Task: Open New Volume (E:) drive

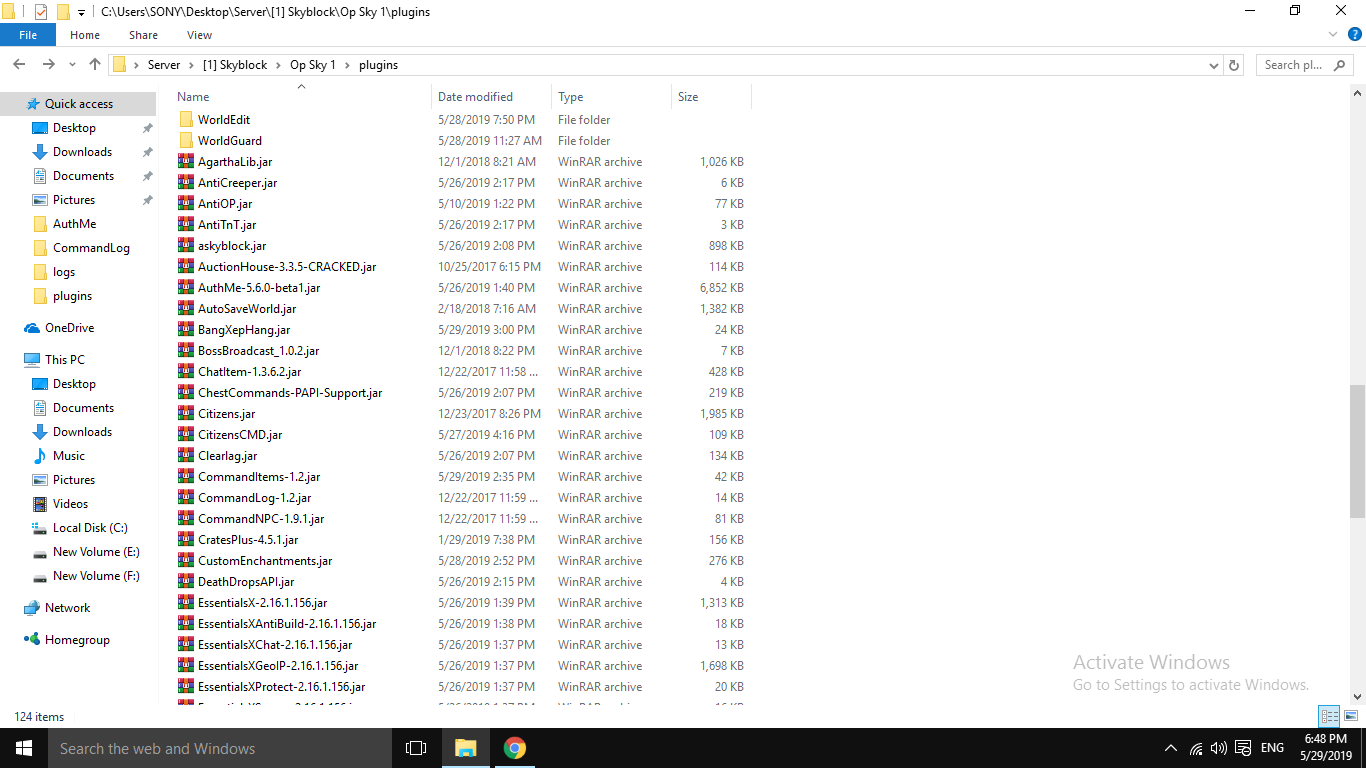Action: coord(96,552)
